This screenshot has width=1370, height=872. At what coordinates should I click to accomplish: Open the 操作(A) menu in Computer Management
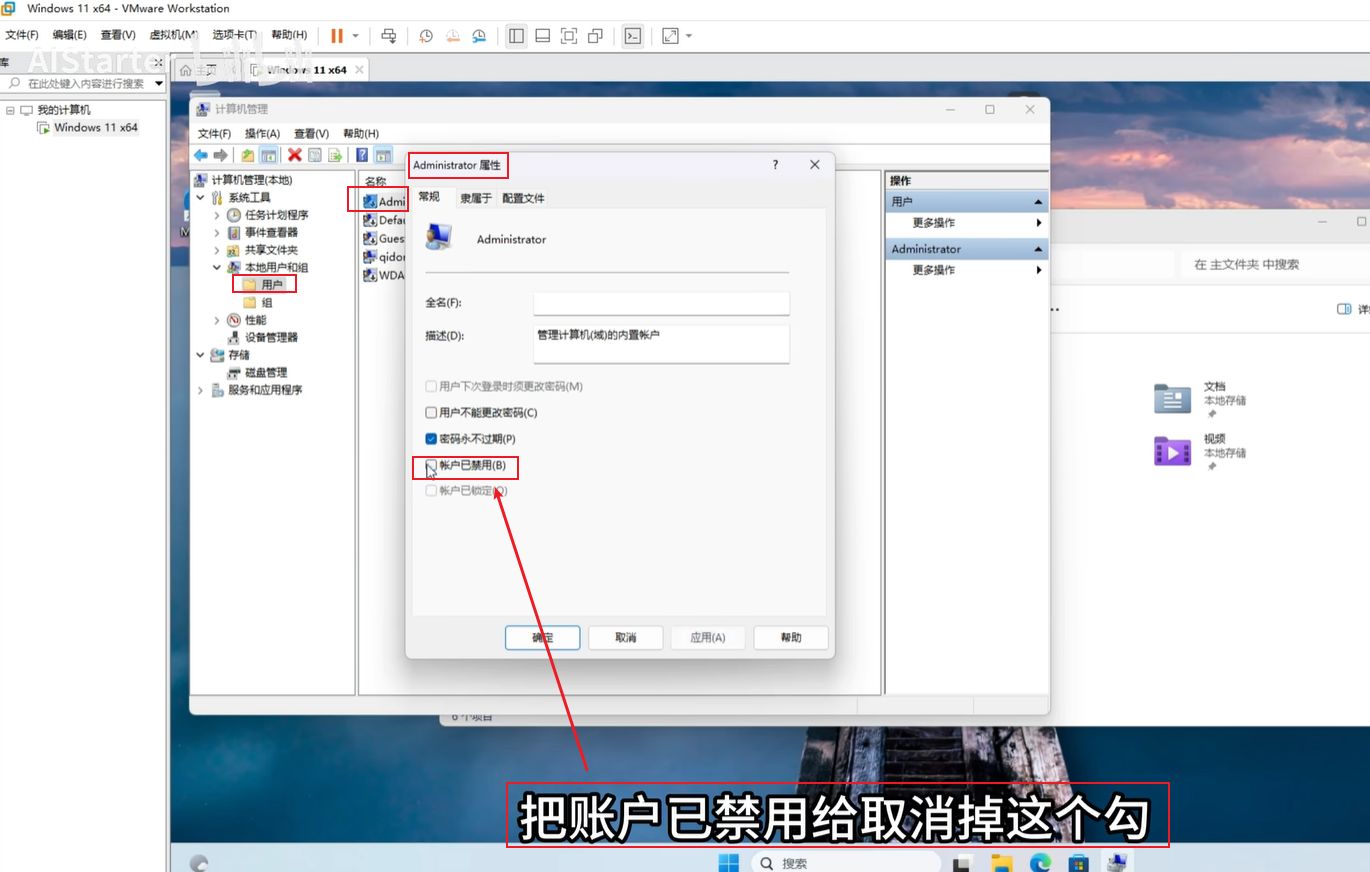262,133
